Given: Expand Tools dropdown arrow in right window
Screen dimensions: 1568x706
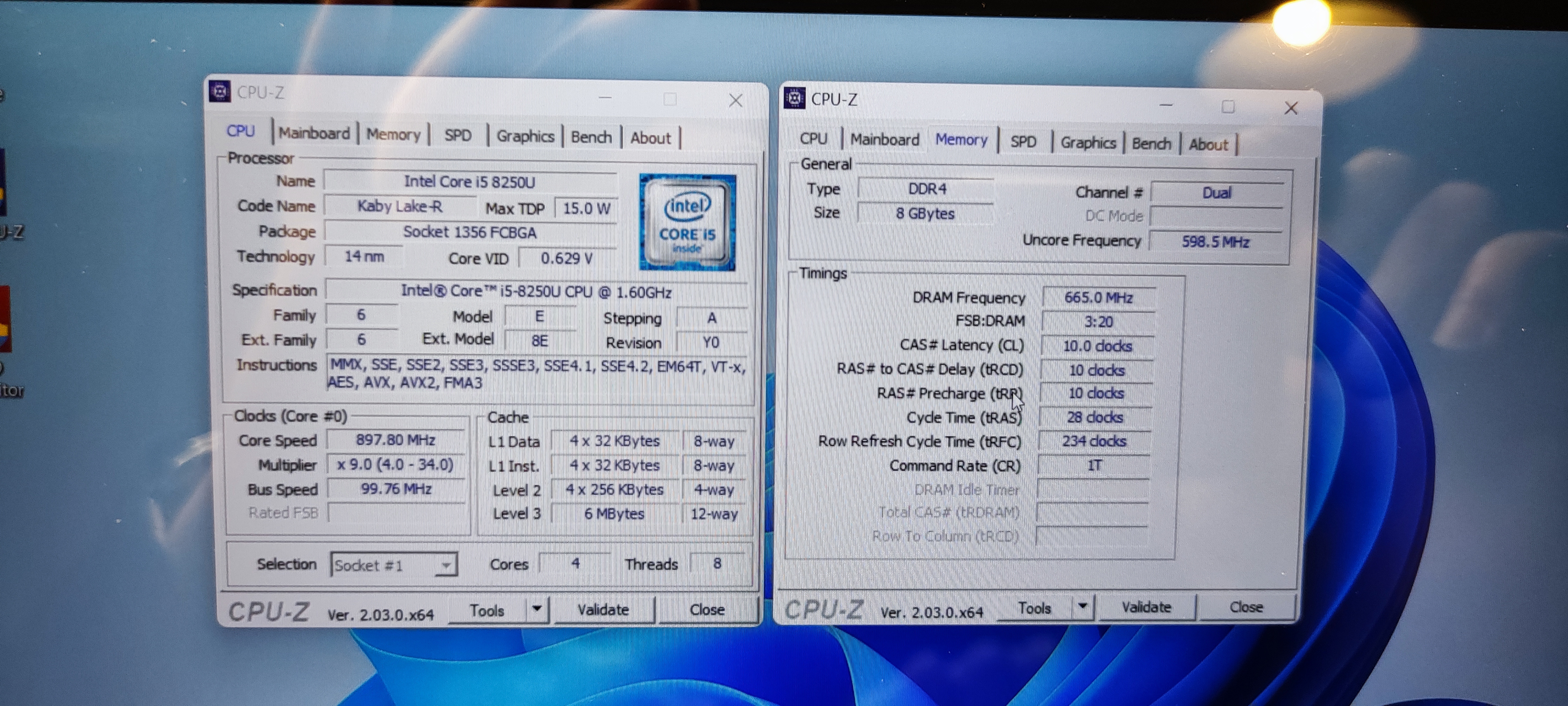Looking at the screenshot, I should [x=1082, y=606].
